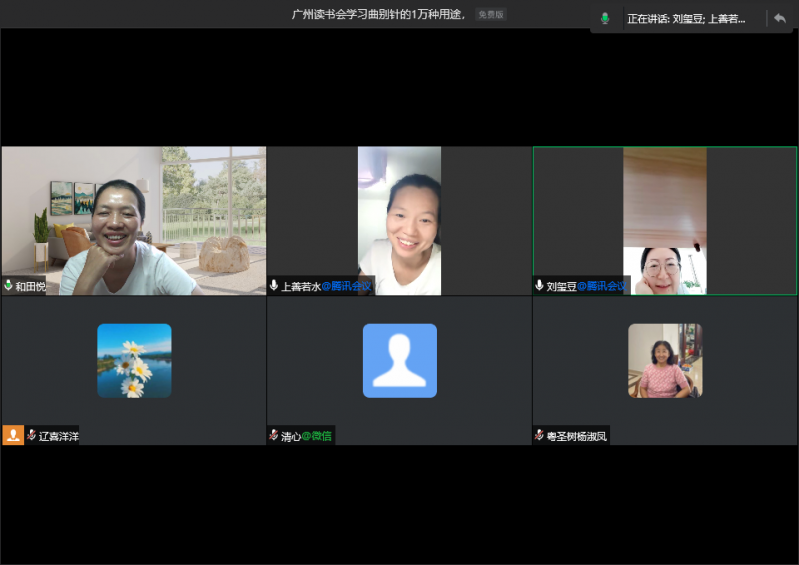Click the microphone icon beside 上善若水
Image resolution: width=799 pixels, height=565 pixels.
click(274, 285)
